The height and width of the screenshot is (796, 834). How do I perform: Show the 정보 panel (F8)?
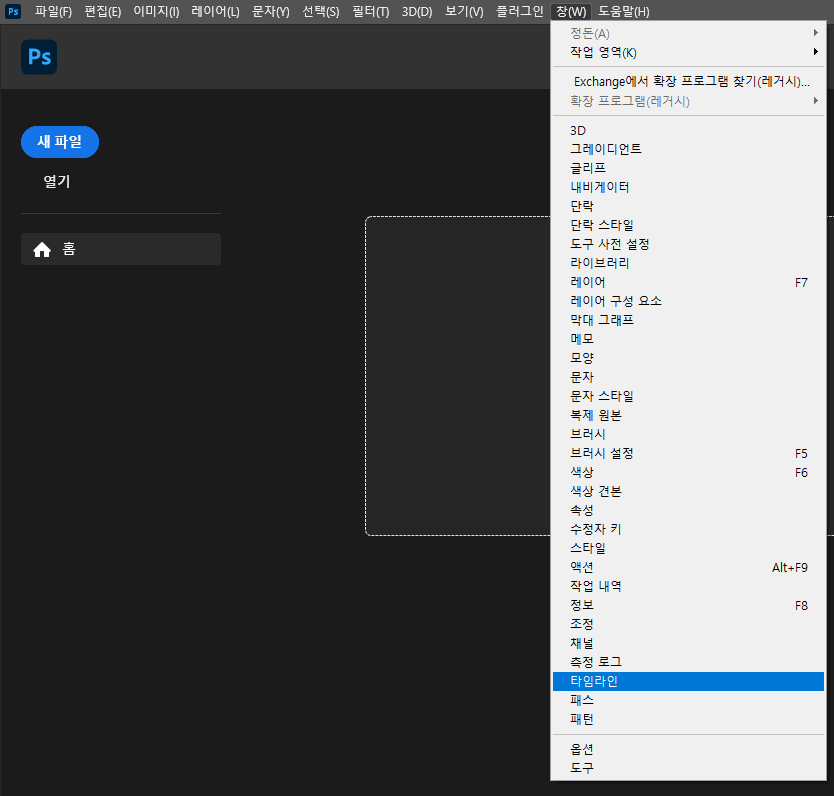click(688, 605)
